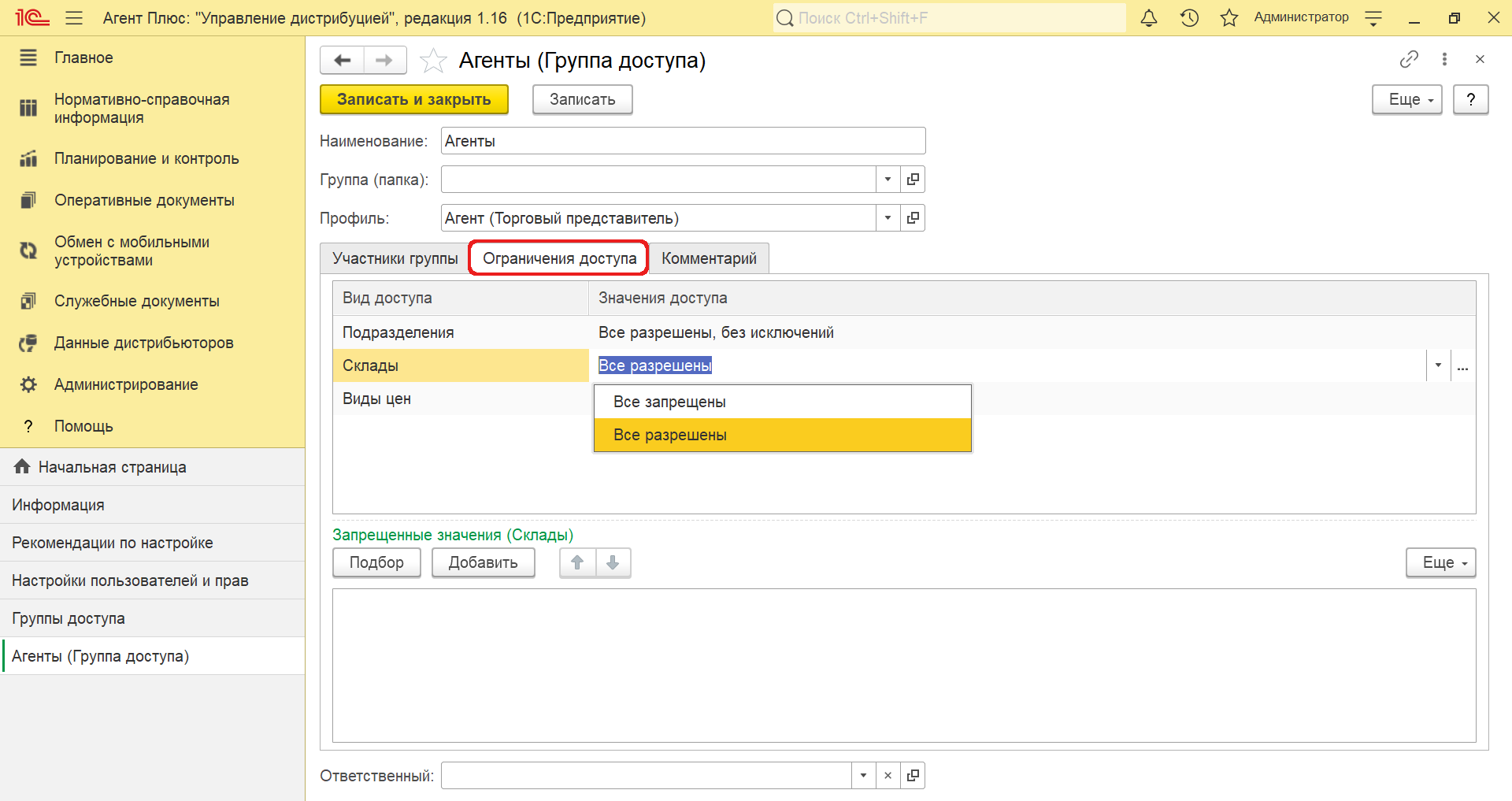Open Информация panel item
Image resolution: width=1512 pixels, height=801 pixels.
pyautogui.click(x=152, y=505)
